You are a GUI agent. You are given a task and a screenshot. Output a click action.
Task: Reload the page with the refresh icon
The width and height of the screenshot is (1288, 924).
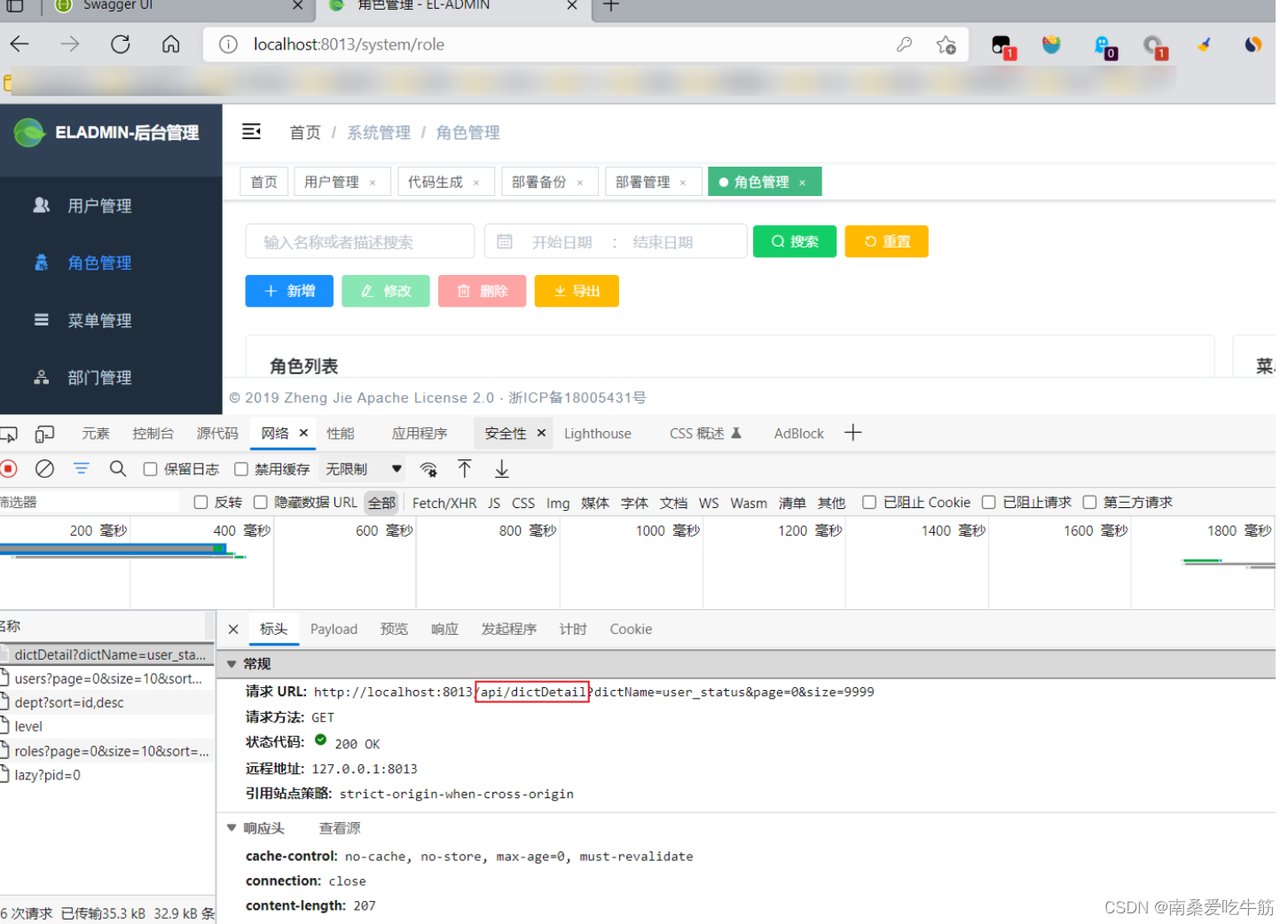click(x=121, y=44)
